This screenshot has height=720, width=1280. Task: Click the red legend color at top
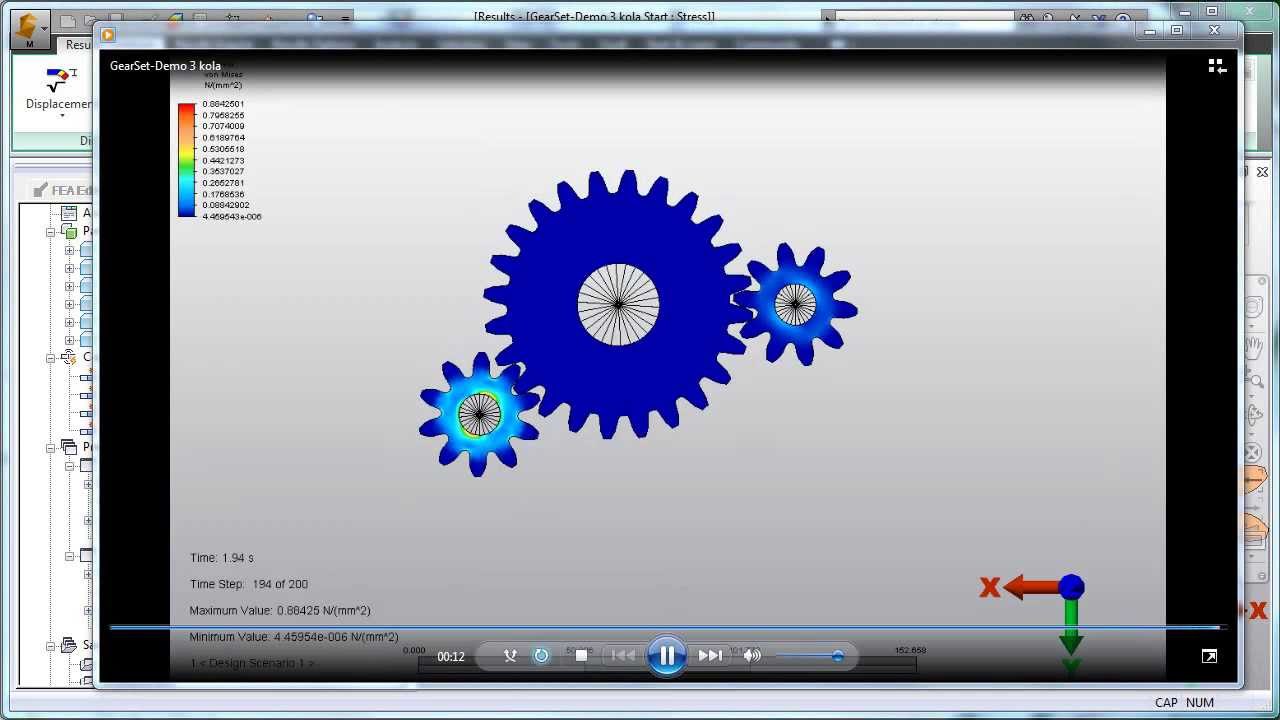pyautogui.click(x=187, y=110)
